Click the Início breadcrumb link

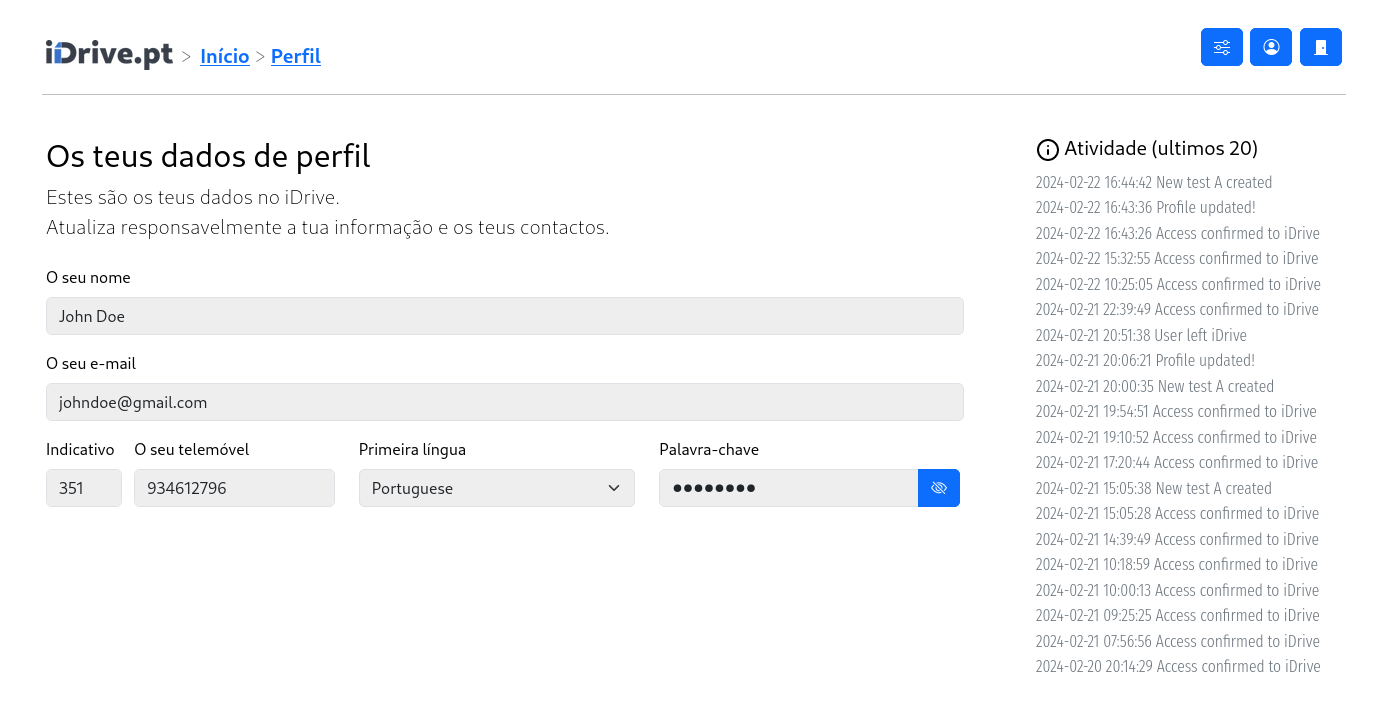point(225,56)
